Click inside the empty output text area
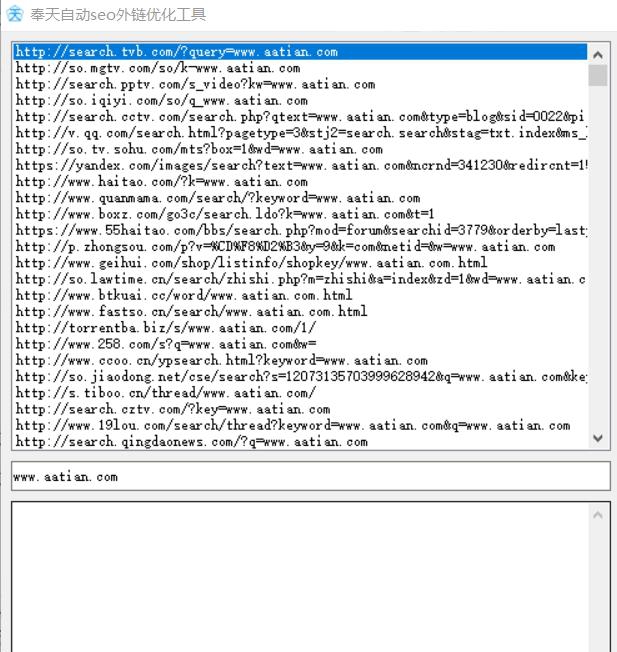 pos(299,578)
